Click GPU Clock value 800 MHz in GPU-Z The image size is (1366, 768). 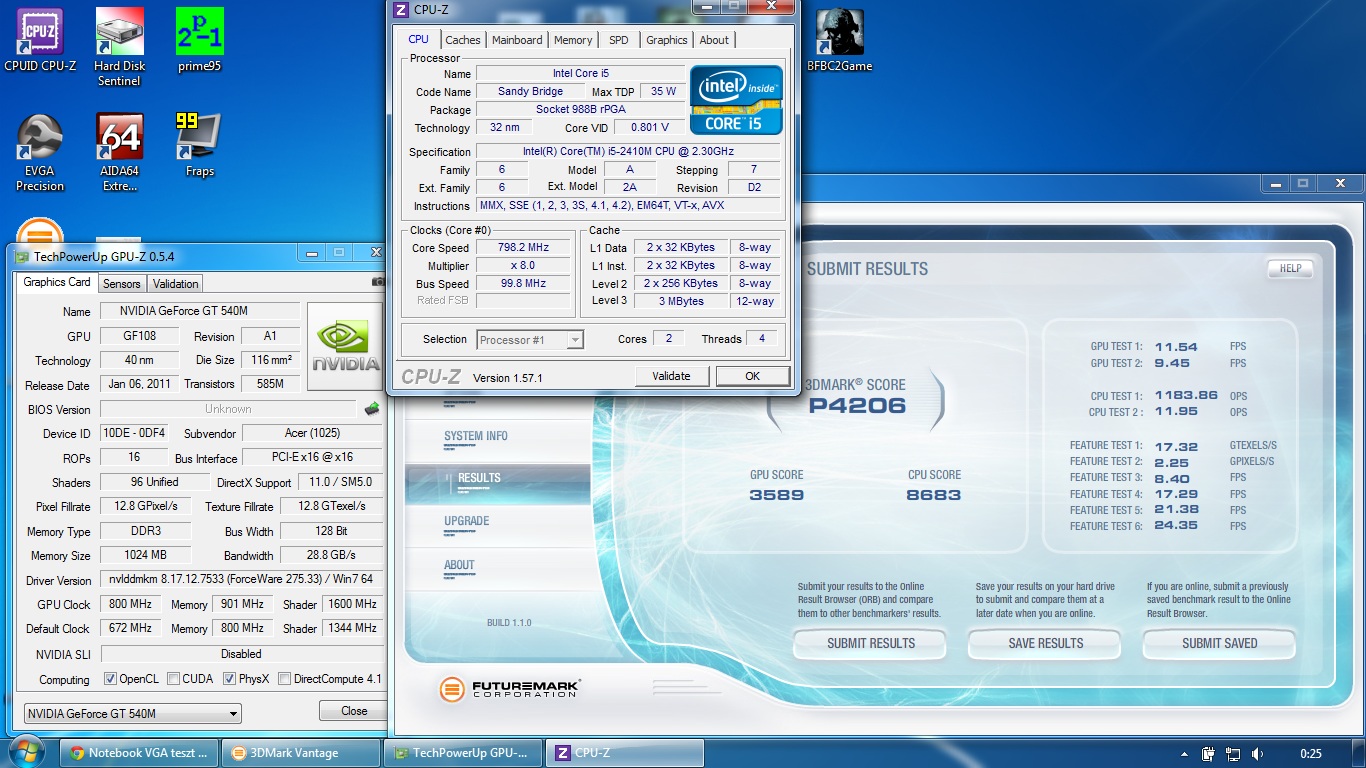(x=131, y=604)
